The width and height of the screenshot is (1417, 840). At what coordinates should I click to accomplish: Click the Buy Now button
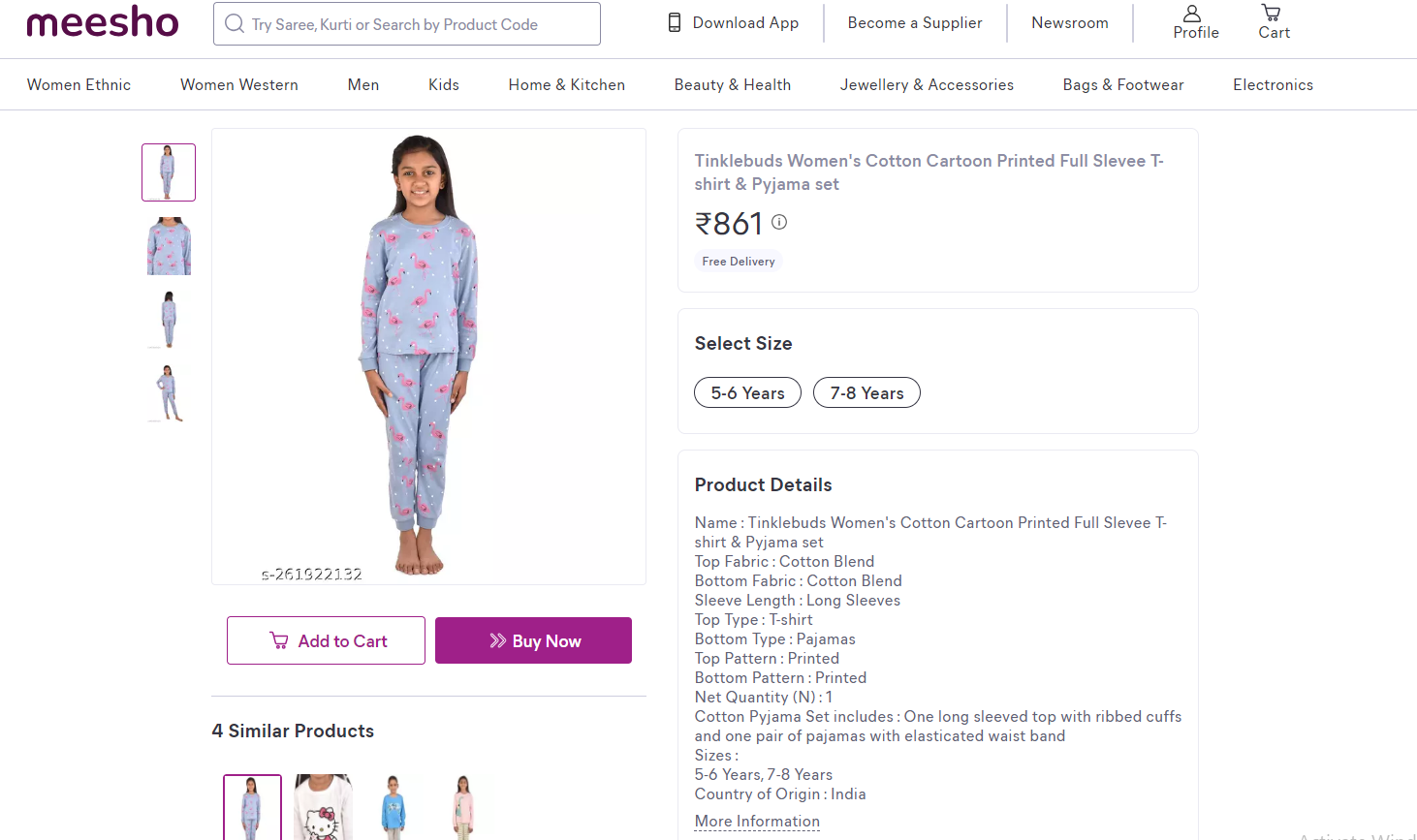pyautogui.click(x=533, y=640)
